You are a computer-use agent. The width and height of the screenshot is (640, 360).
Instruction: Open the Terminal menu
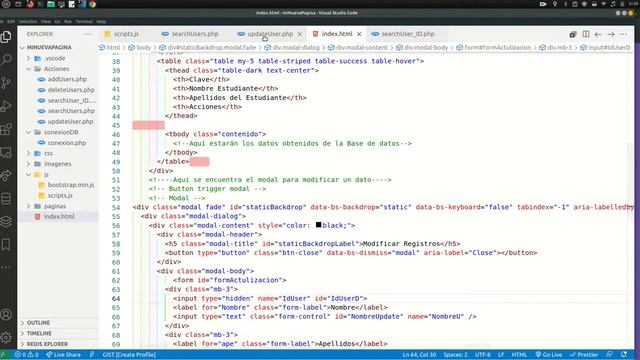(x=84, y=21)
